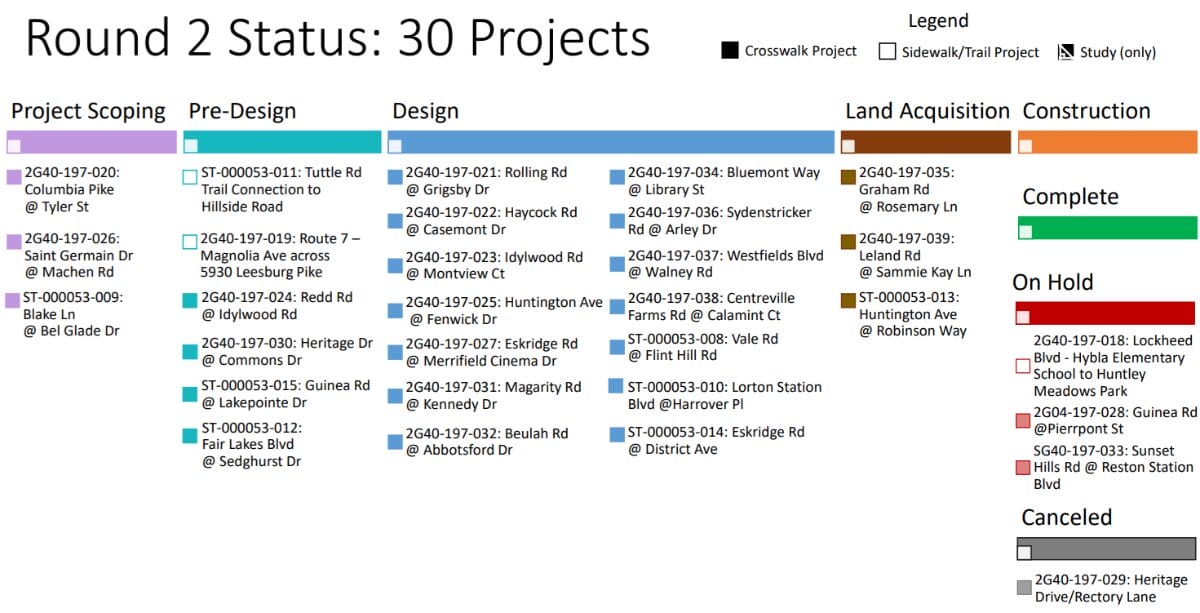Image resolution: width=1200 pixels, height=613 pixels.
Task: Select the Pre-Design column heading
Action: pyautogui.click(x=242, y=111)
